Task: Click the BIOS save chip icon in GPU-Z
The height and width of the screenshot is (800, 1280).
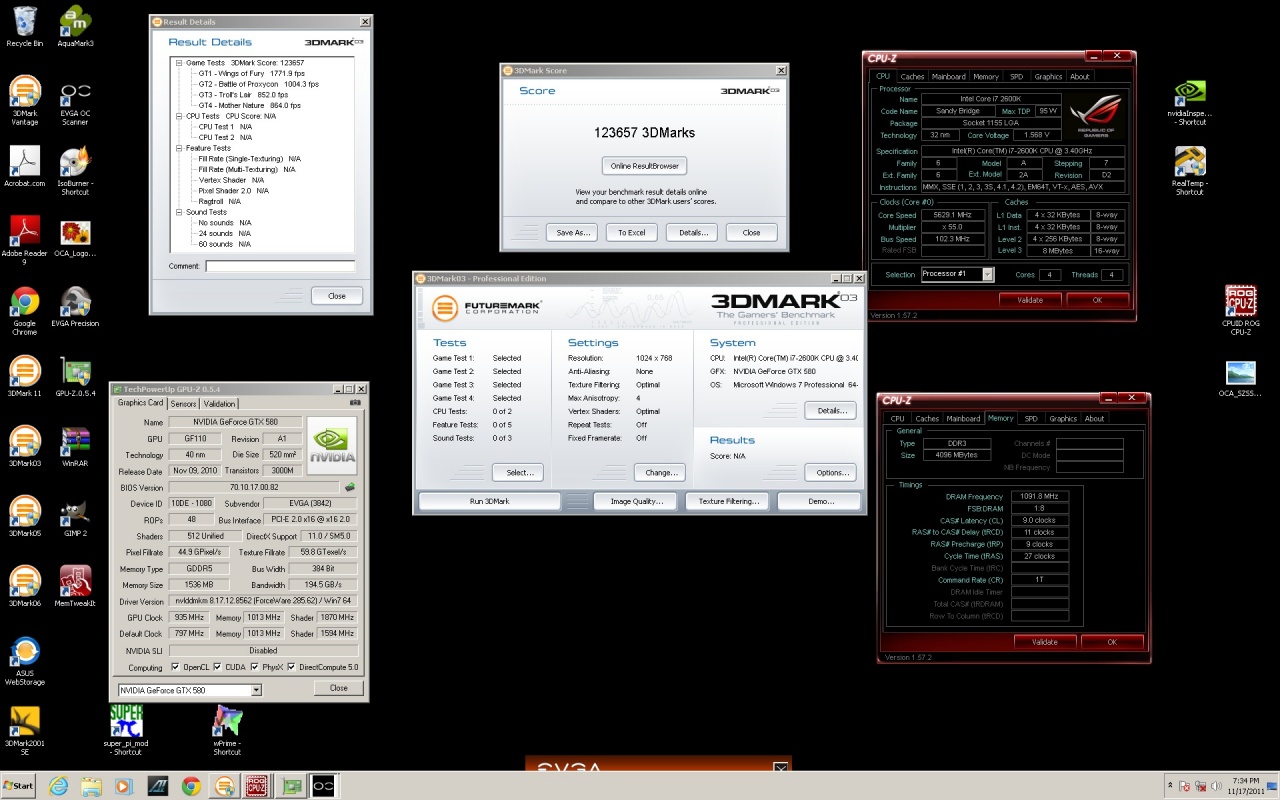Action: click(x=349, y=487)
